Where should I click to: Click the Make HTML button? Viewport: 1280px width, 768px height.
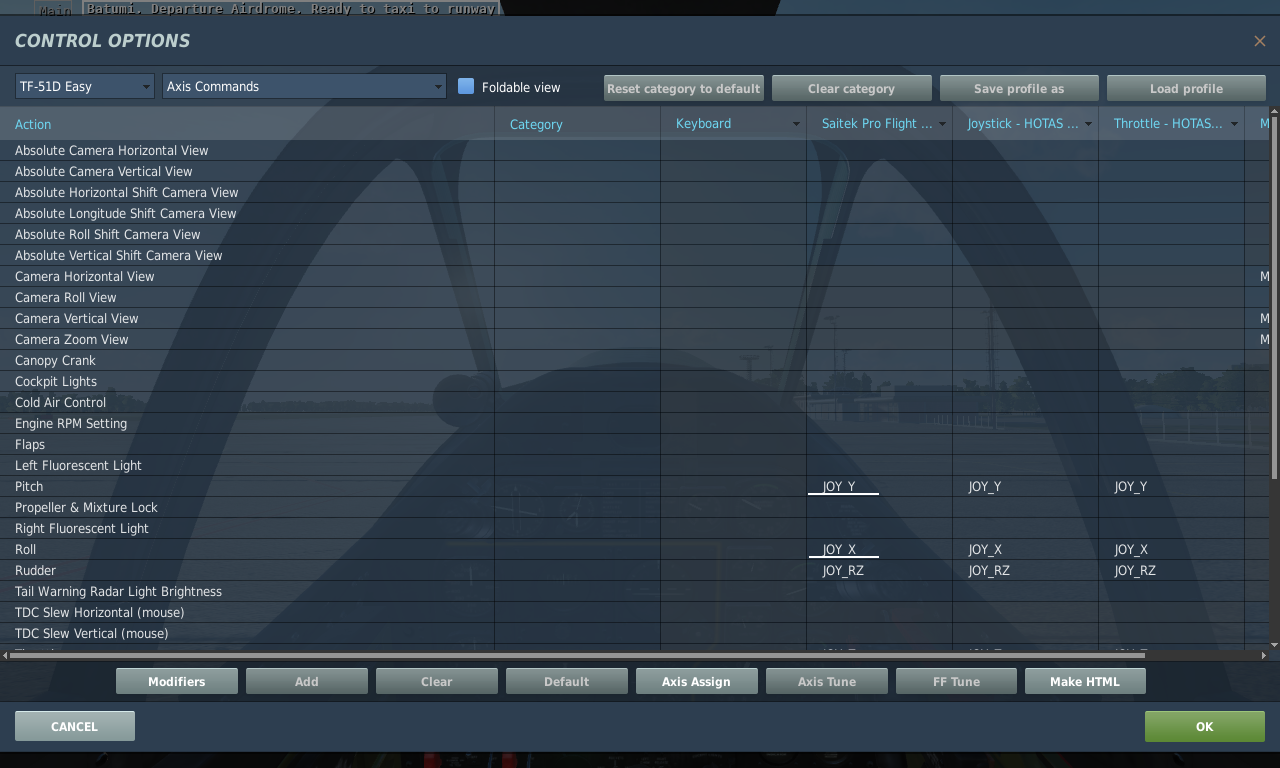click(x=1085, y=681)
